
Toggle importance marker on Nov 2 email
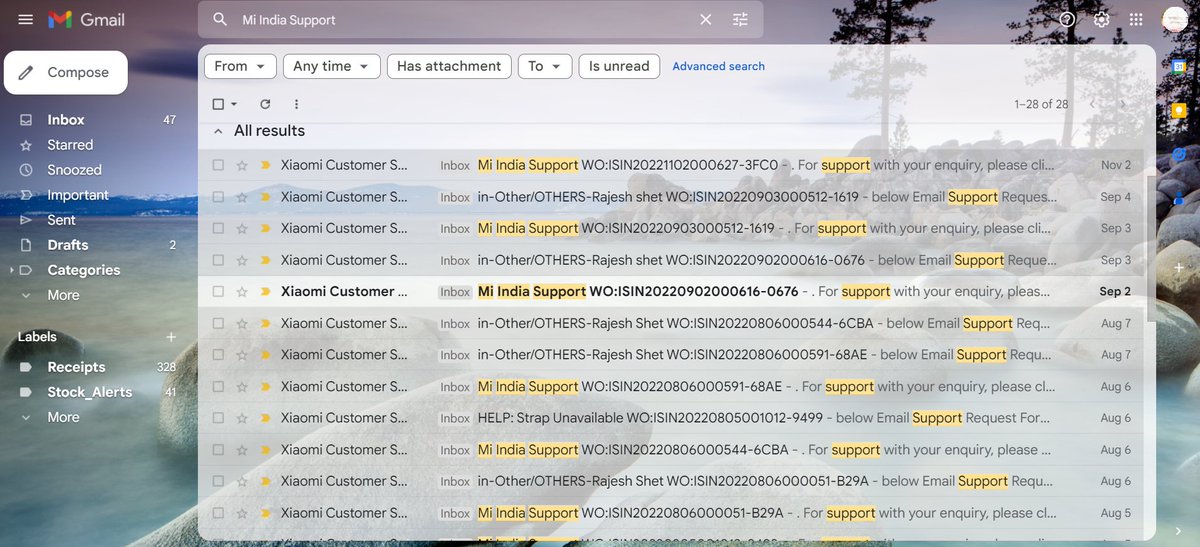click(x=265, y=165)
